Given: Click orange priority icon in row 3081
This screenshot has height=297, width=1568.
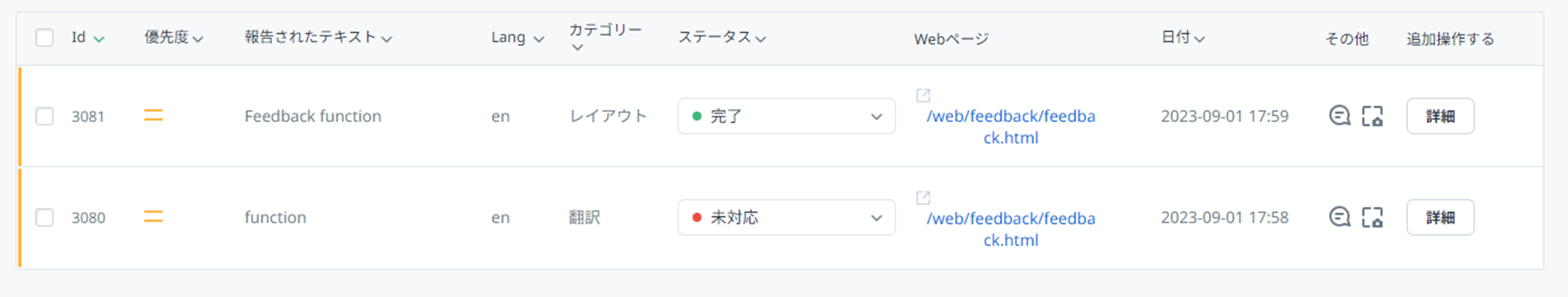Looking at the screenshot, I should click(154, 116).
